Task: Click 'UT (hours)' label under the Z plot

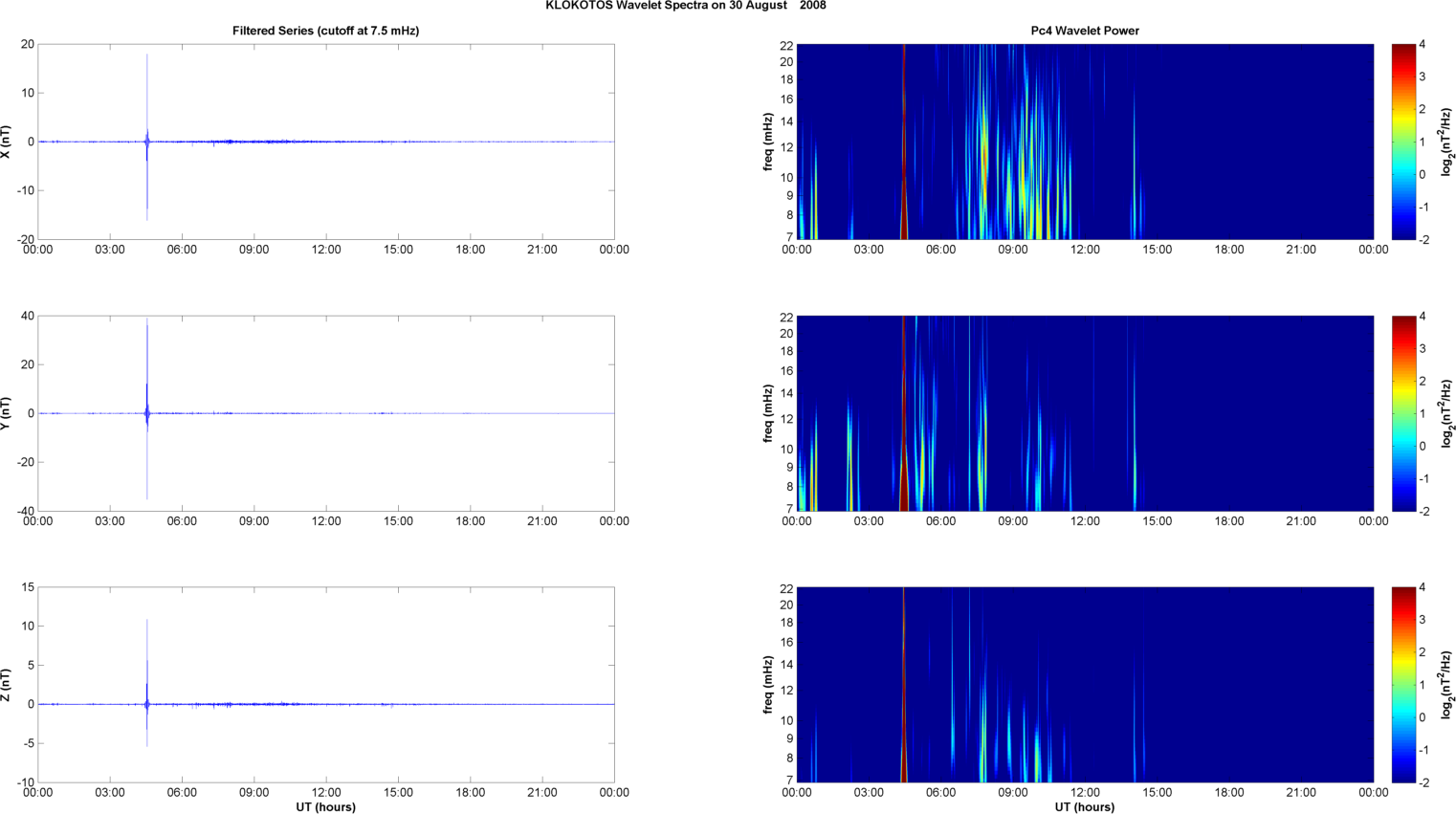Action: (x=325, y=807)
